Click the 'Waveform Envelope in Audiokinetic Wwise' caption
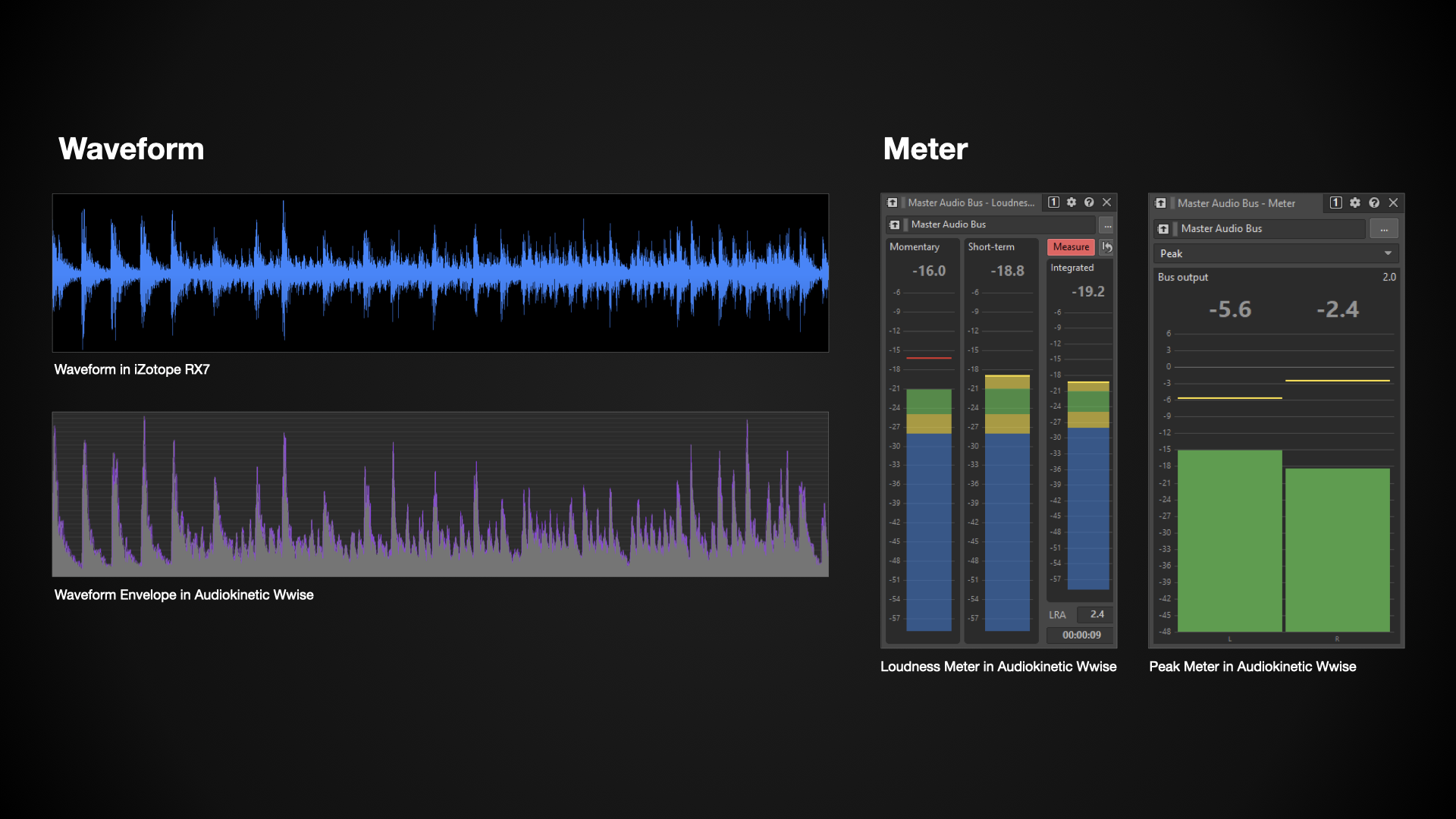Screen dimensions: 1456x819 point(184,595)
